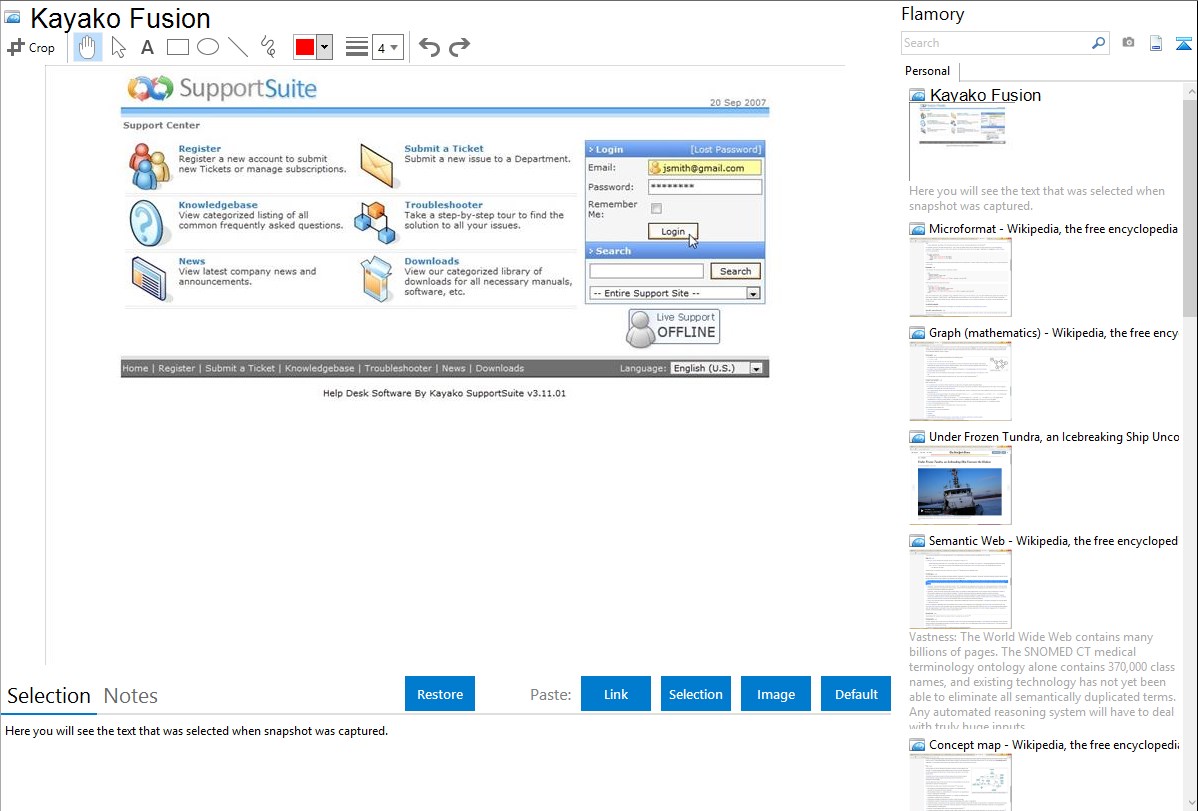Click the SupportSuite search text box
The image size is (1198, 811).
(x=646, y=271)
